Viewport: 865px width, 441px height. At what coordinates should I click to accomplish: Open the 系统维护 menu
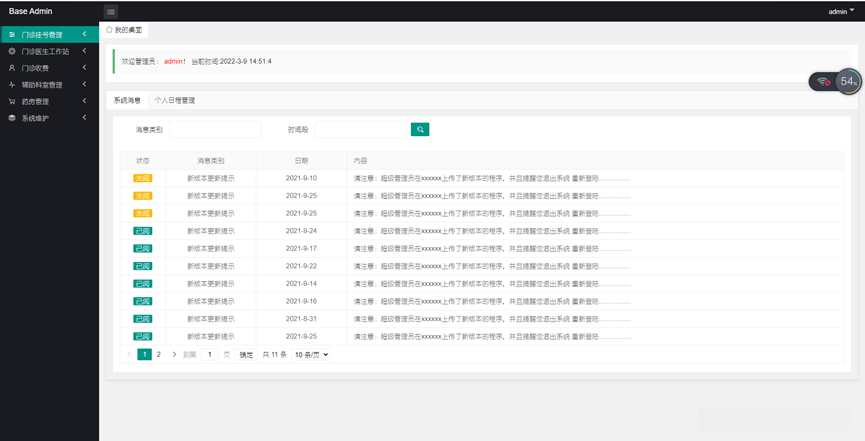(x=49, y=118)
